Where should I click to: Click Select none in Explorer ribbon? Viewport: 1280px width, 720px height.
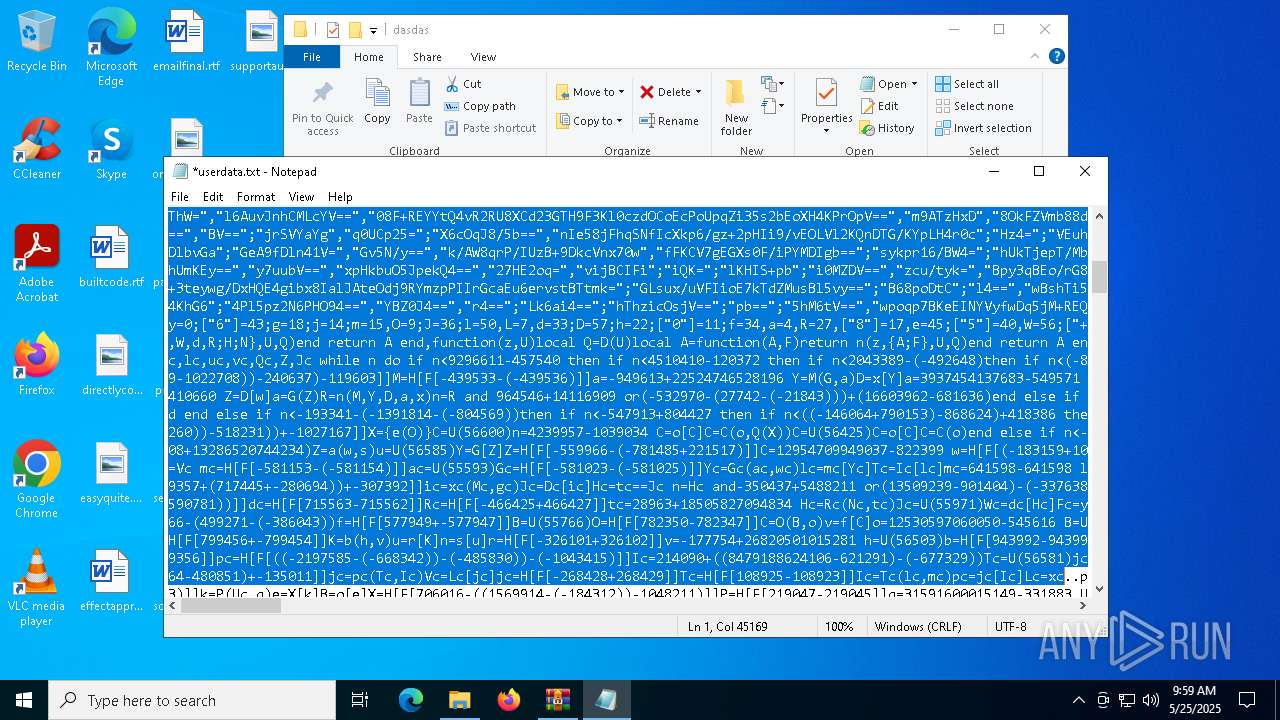coord(974,106)
